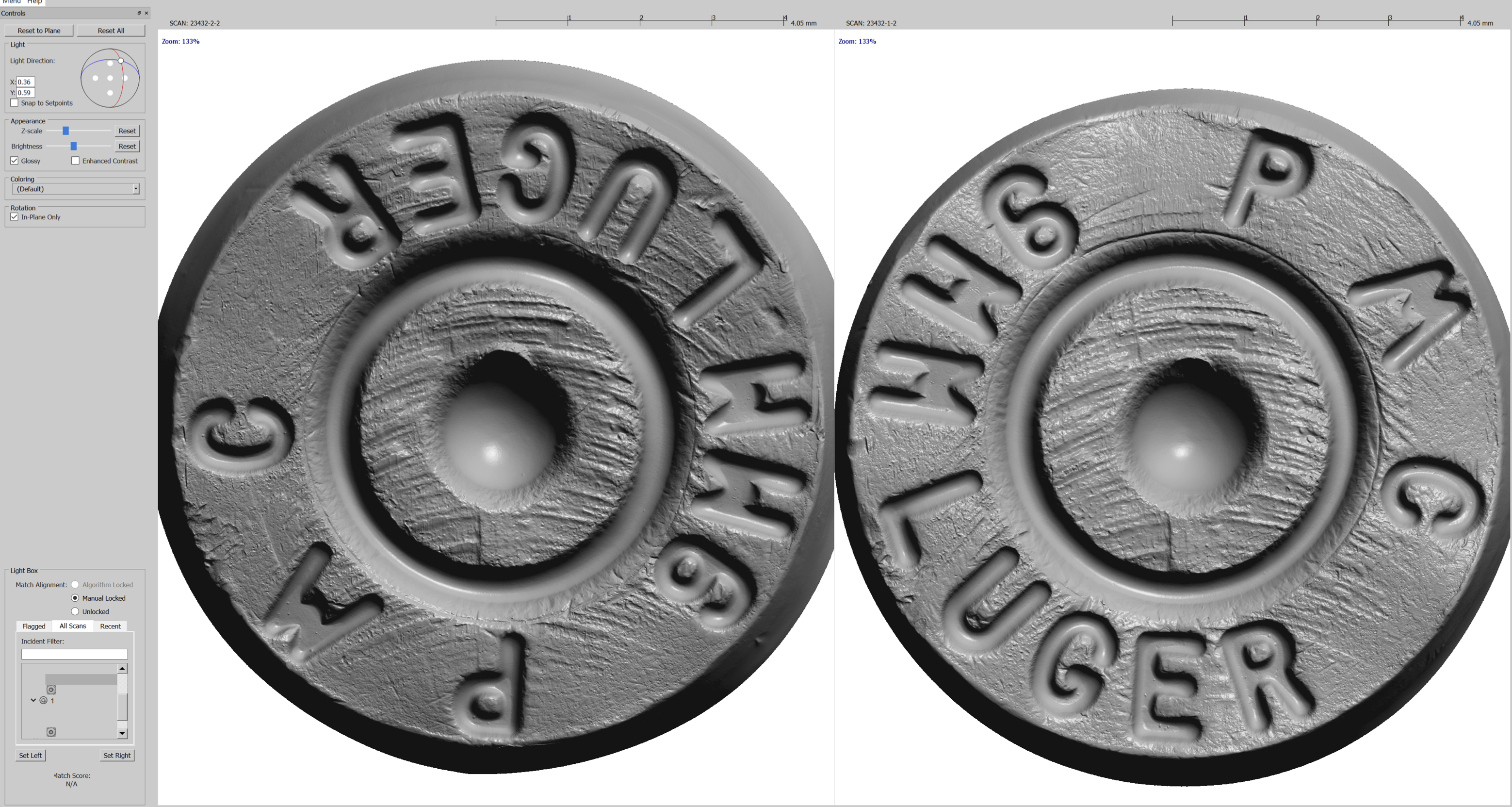
Task: Open the Menu menu in menu bar
Action: pyautogui.click(x=11, y=2)
